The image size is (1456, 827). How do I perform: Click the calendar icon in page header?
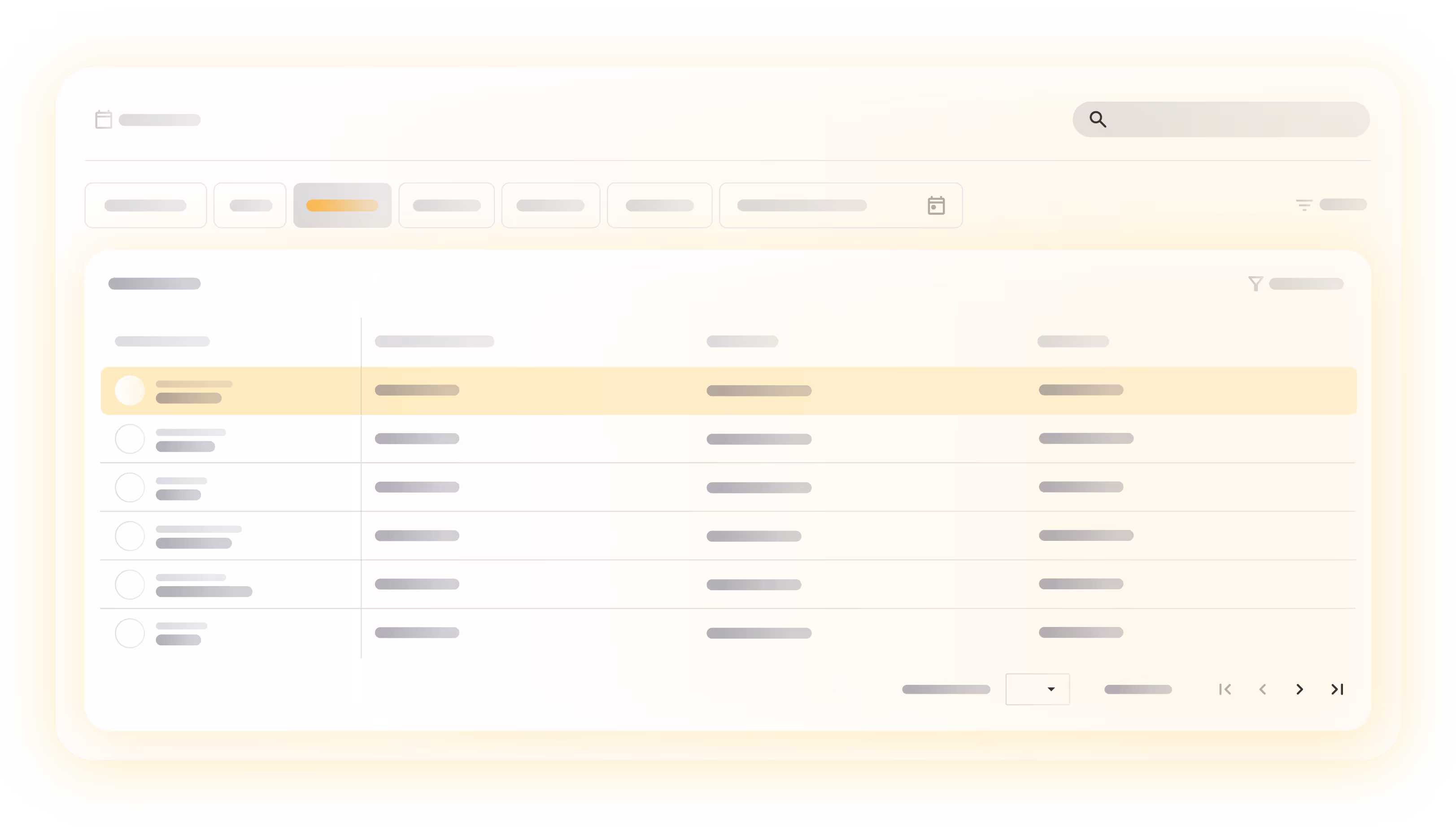104,120
